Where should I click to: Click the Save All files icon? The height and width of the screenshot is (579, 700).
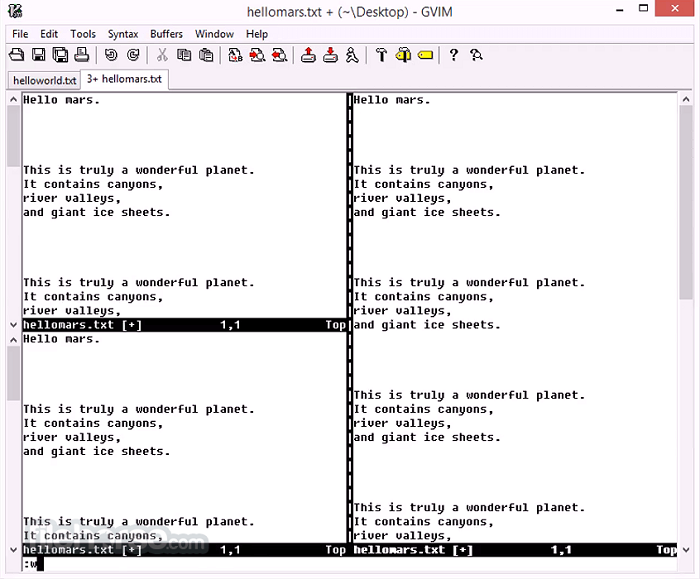tap(60, 55)
